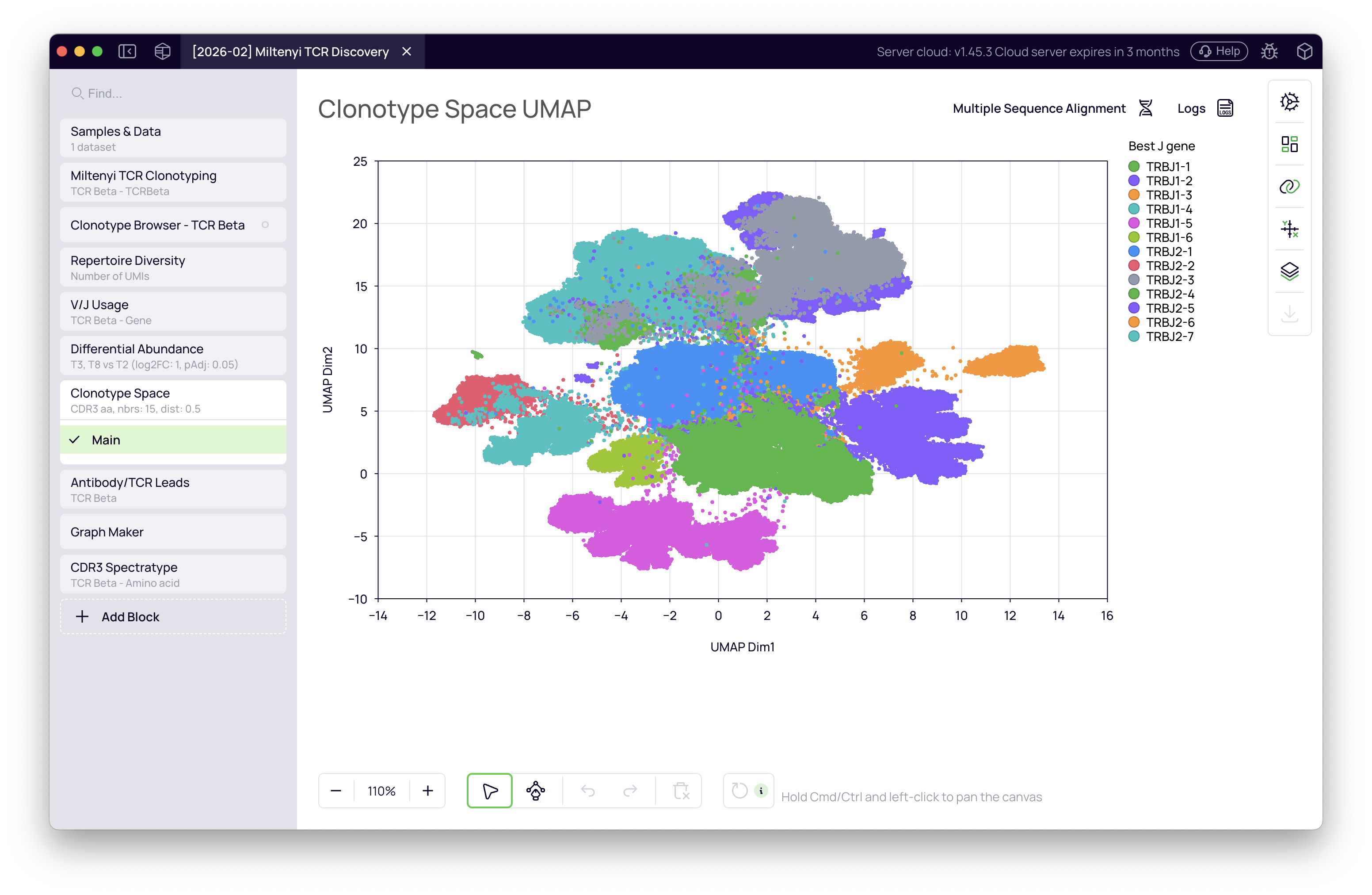Zoom in with the plus control near 110%
Viewport: 1372px width, 895px height.
tap(428, 791)
